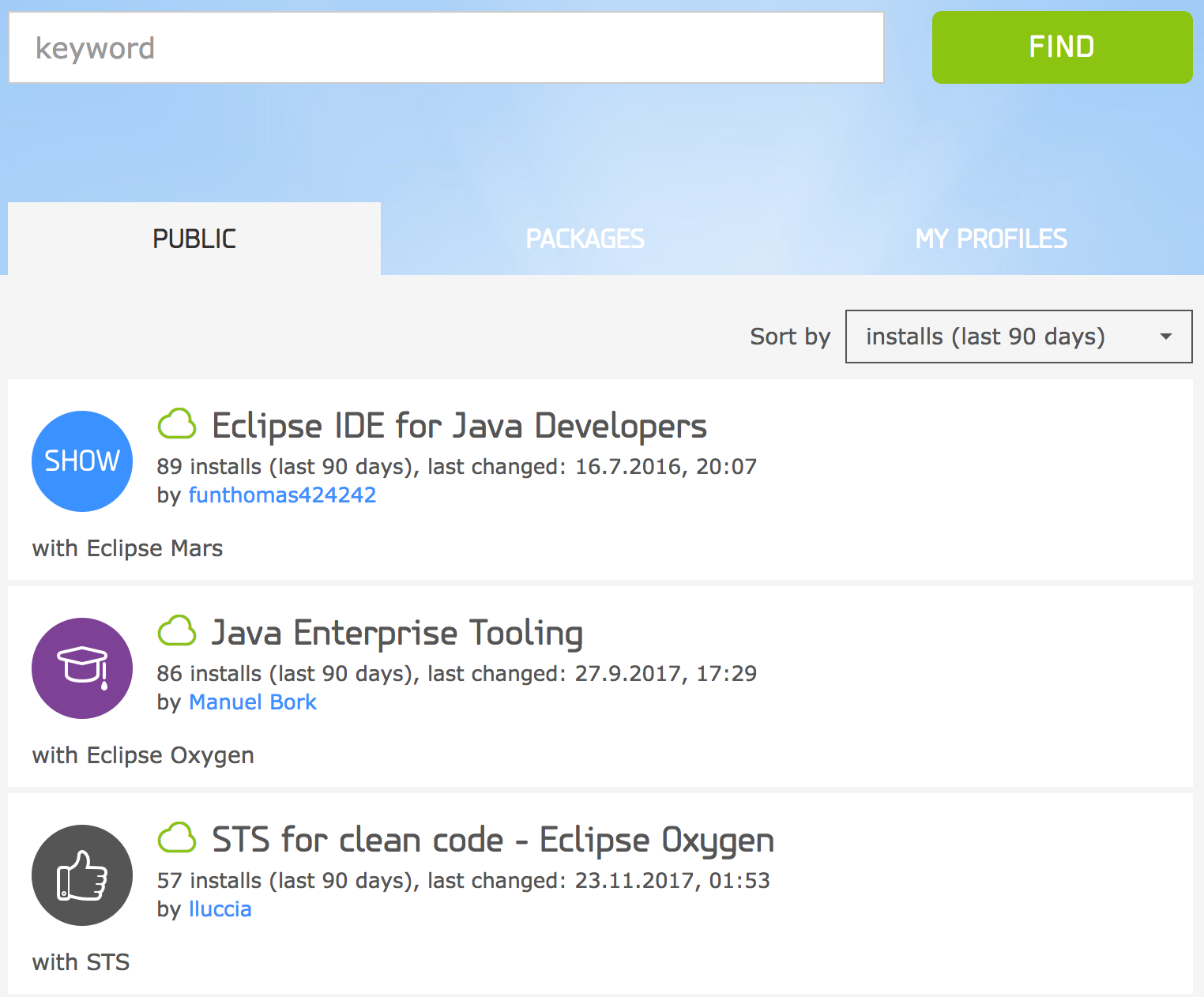Click the purple graduation cap profile icon

coord(82,668)
